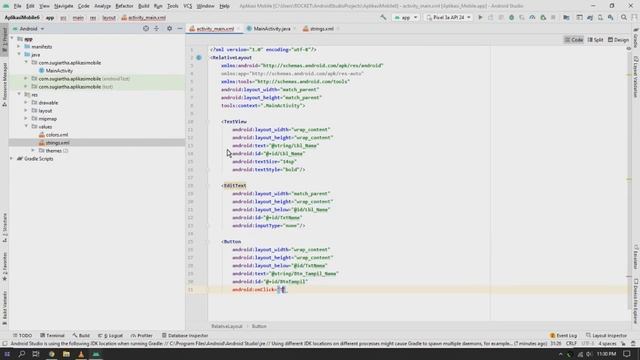Click Apply Changes icon next to Run
Image resolution: width=640 pixels, height=360 pixels.
[491, 18]
